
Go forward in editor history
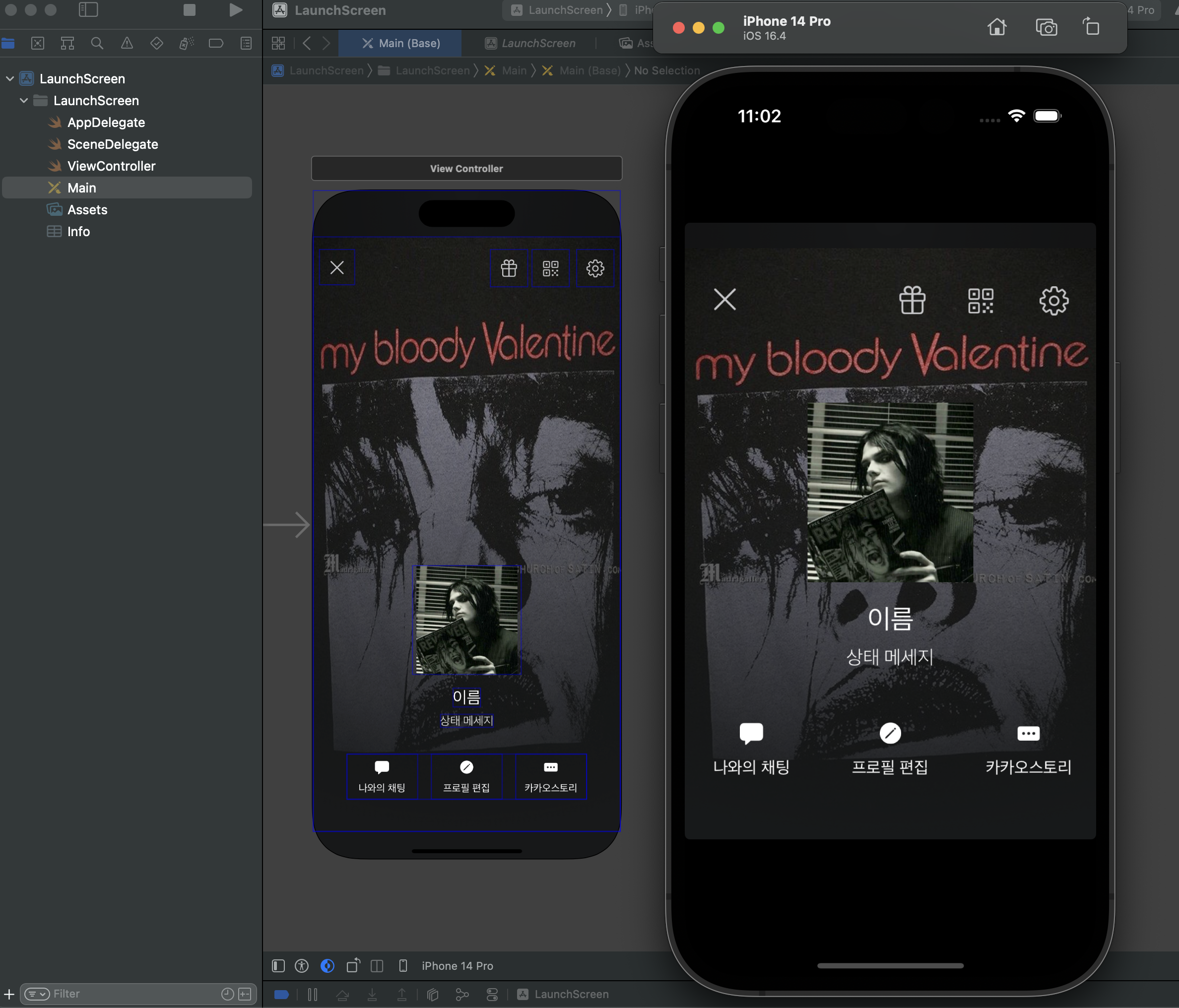tap(326, 43)
